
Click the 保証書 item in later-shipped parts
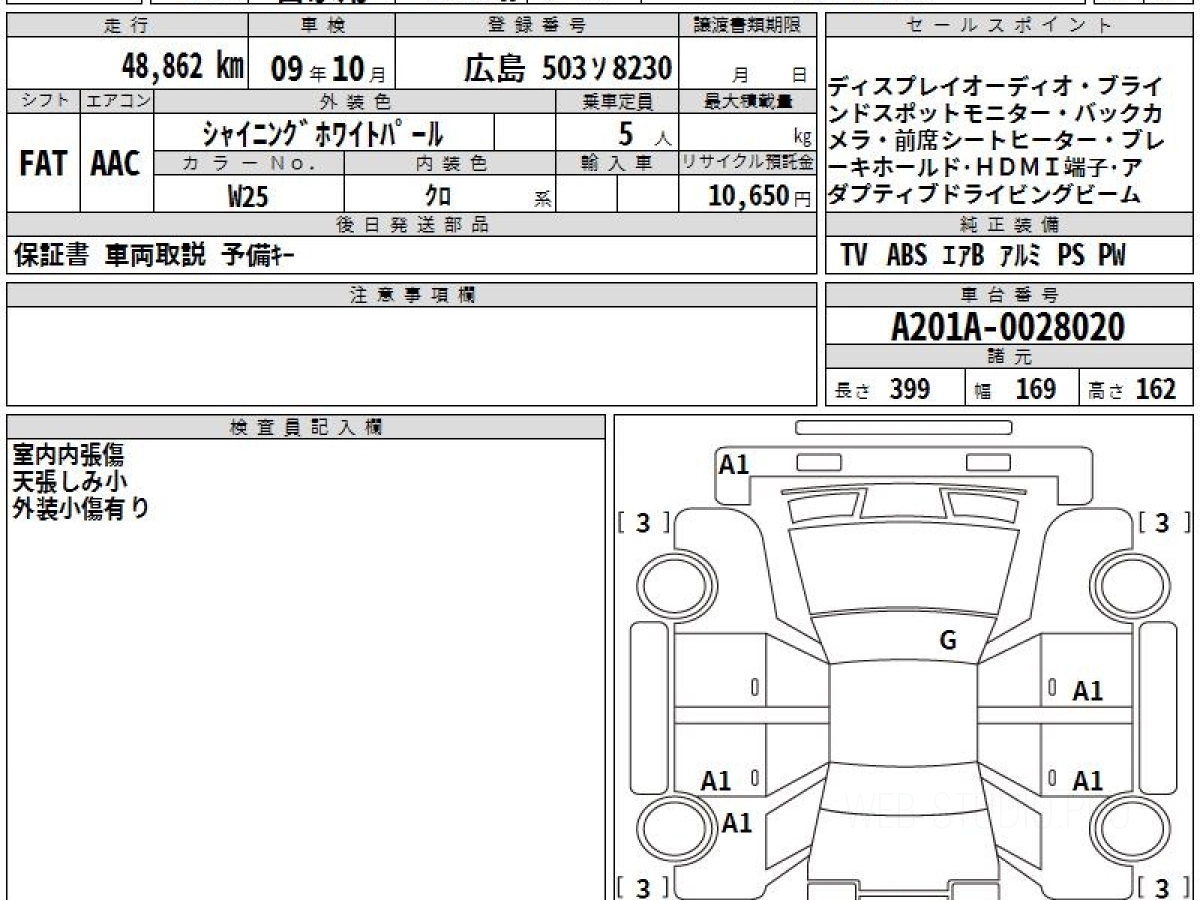pyautogui.click(x=52, y=256)
